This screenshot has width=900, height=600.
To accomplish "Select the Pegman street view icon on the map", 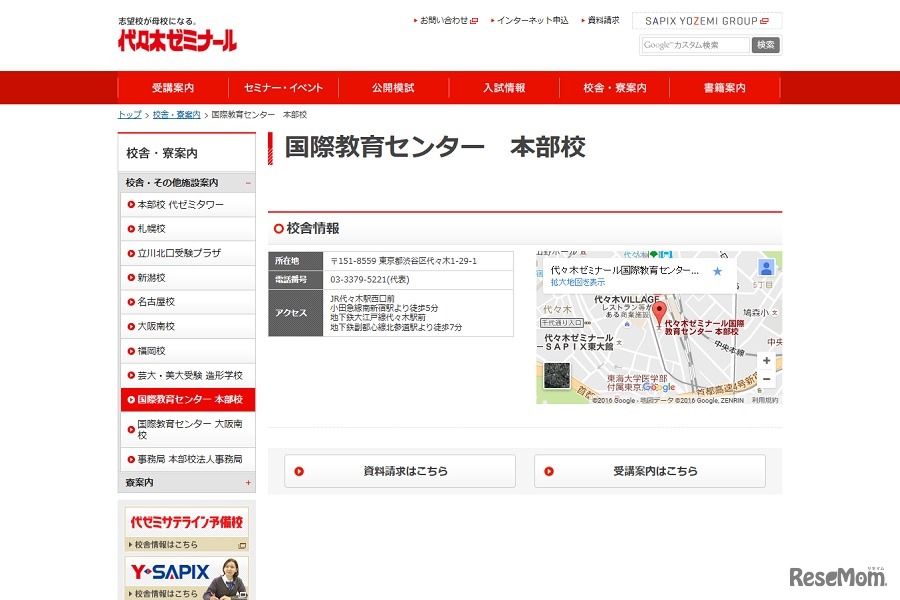I will click(765, 268).
